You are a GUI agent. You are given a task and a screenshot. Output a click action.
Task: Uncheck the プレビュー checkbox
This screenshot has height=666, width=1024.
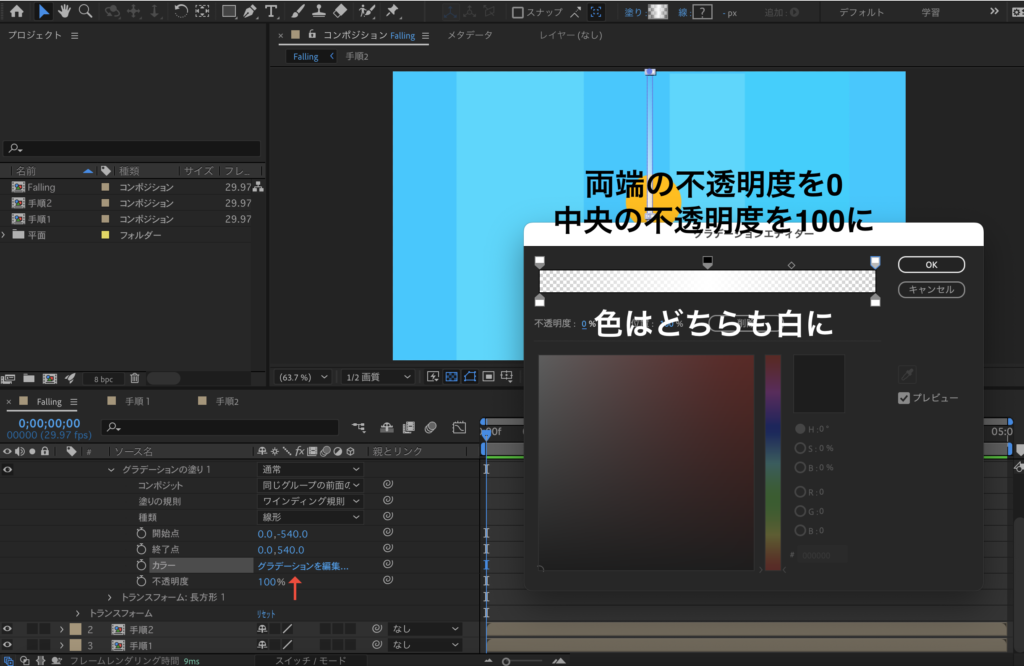tap(904, 398)
